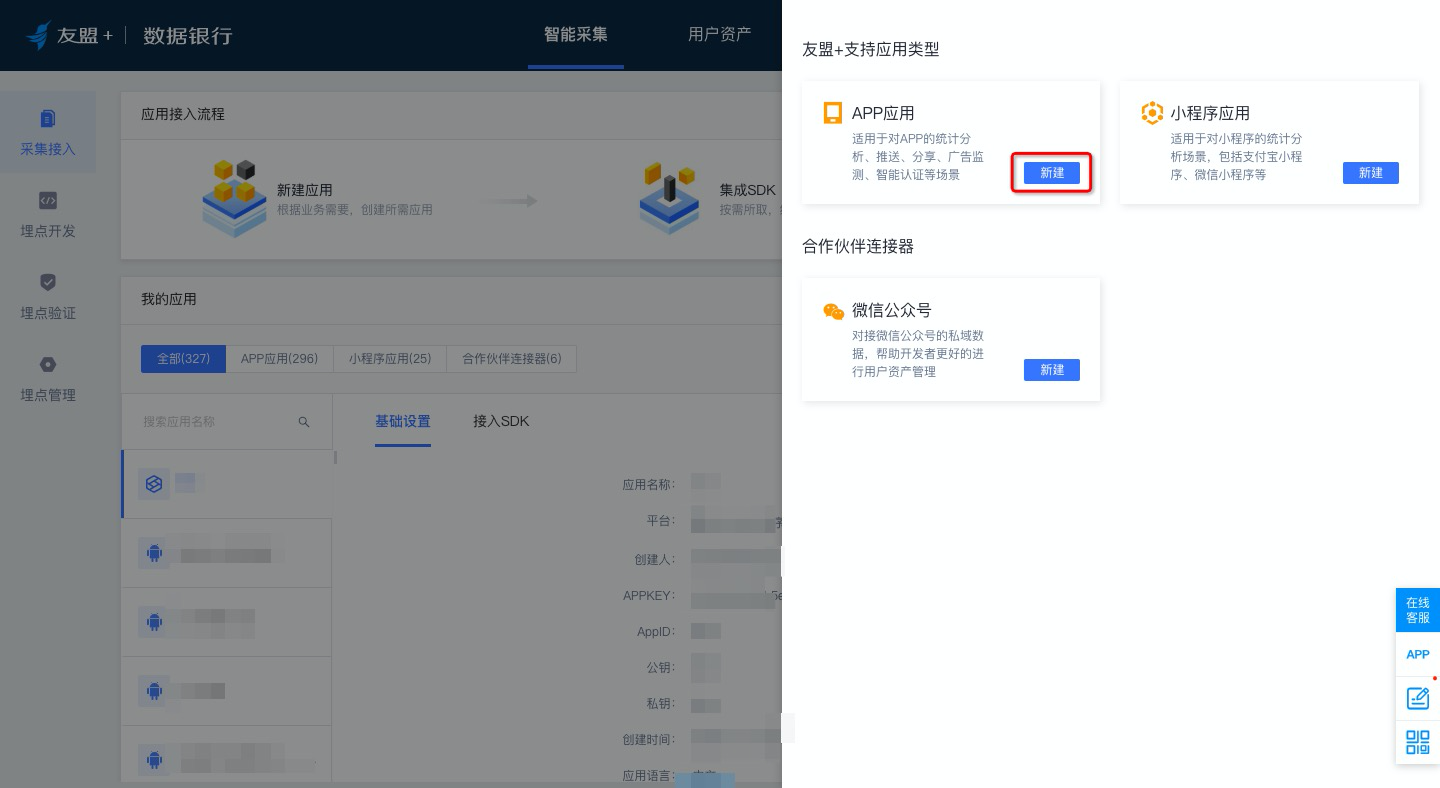Viewport: 1440px width, 788px height.
Task: Click the 我的应用 panel title
Action: (169, 299)
